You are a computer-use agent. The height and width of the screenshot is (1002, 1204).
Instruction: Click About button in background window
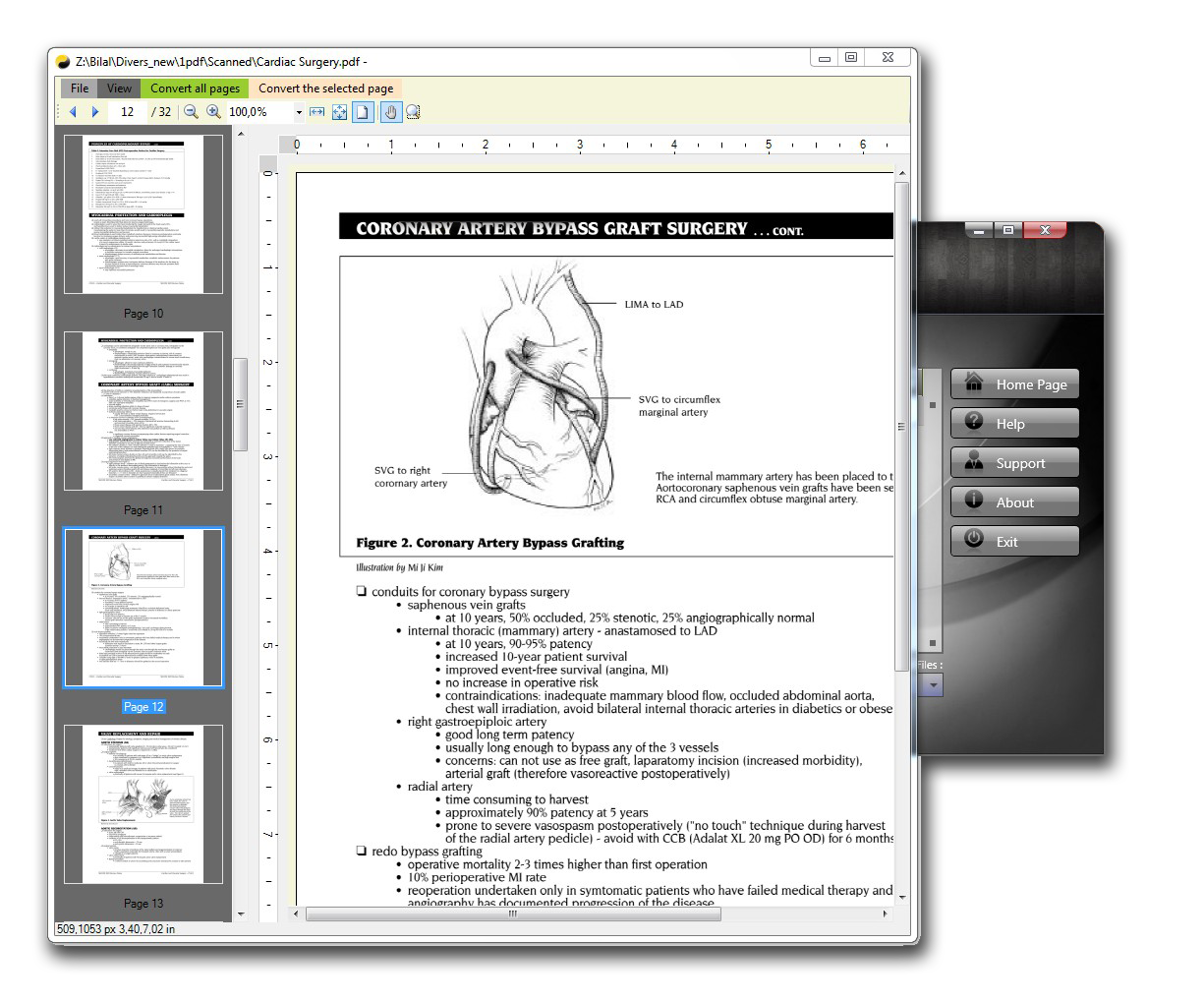click(1014, 502)
